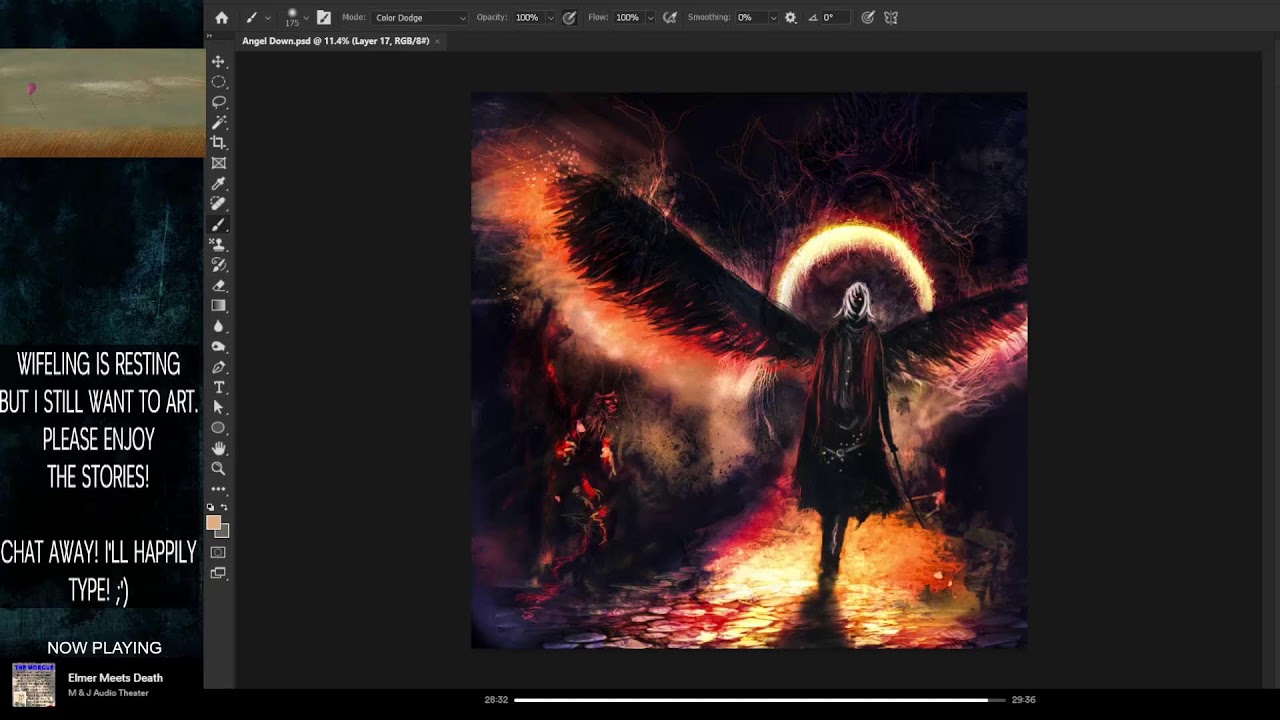The width and height of the screenshot is (1280, 720).
Task: Open smoothing options gear
Action: point(791,17)
